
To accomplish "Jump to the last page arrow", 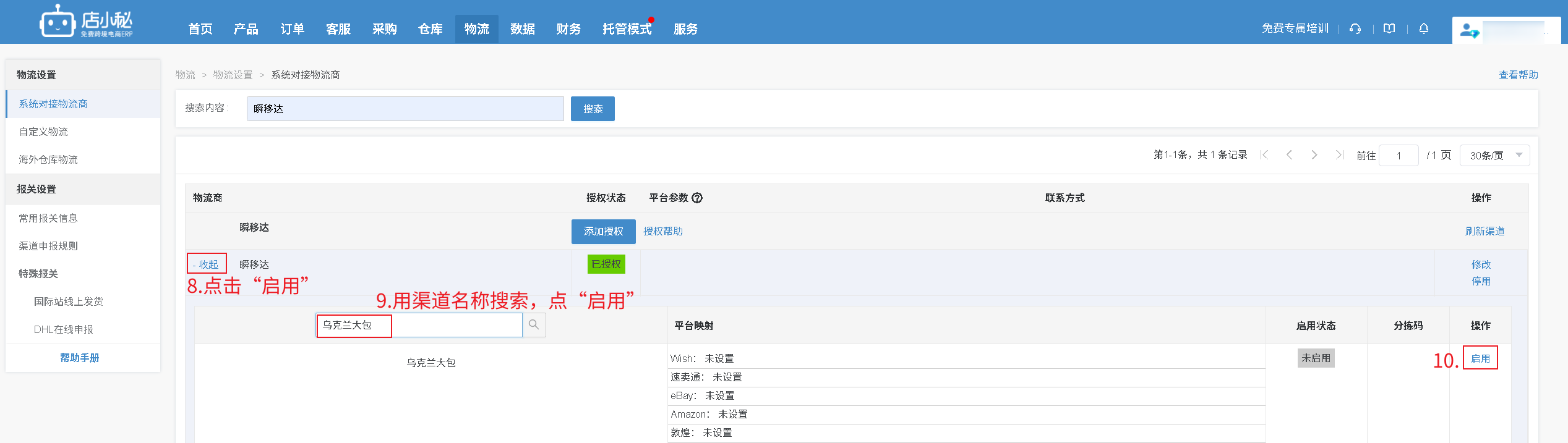I will pyautogui.click(x=1339, y=155).
